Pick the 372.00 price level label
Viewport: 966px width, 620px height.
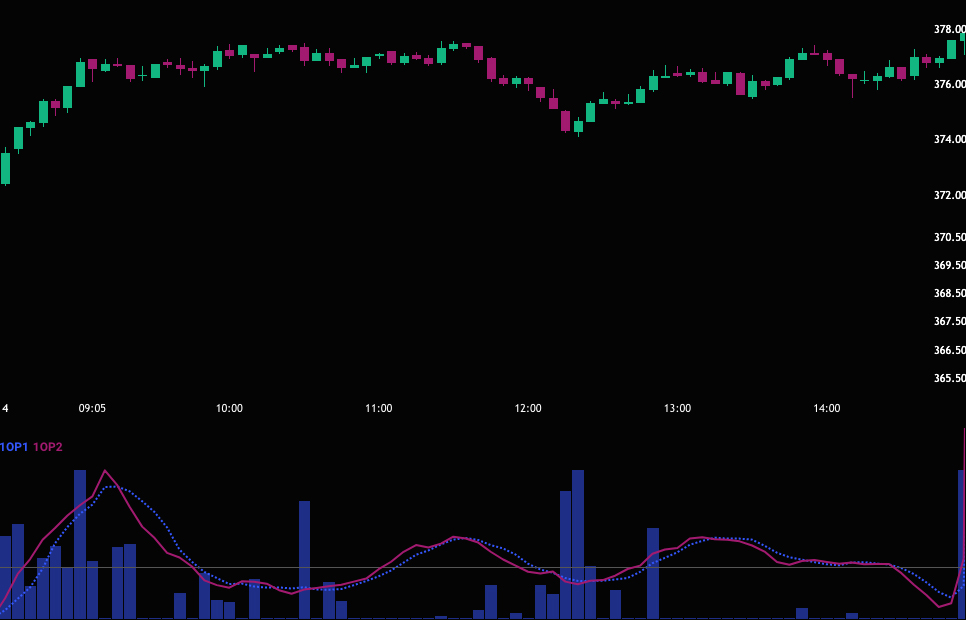tap(949, 195)
